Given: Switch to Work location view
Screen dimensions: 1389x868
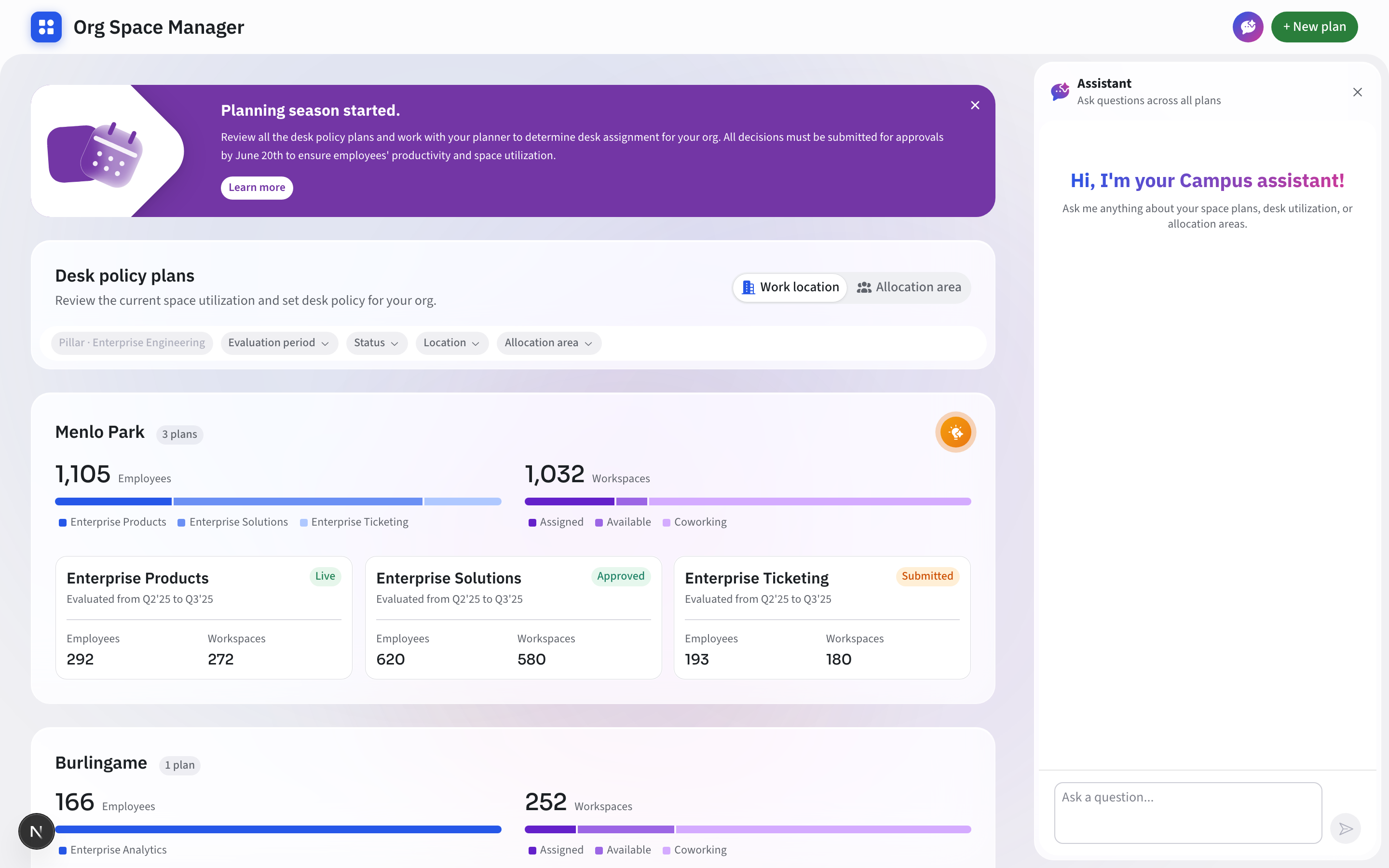Looking at the screenshot, I should [x=790, y=287].
